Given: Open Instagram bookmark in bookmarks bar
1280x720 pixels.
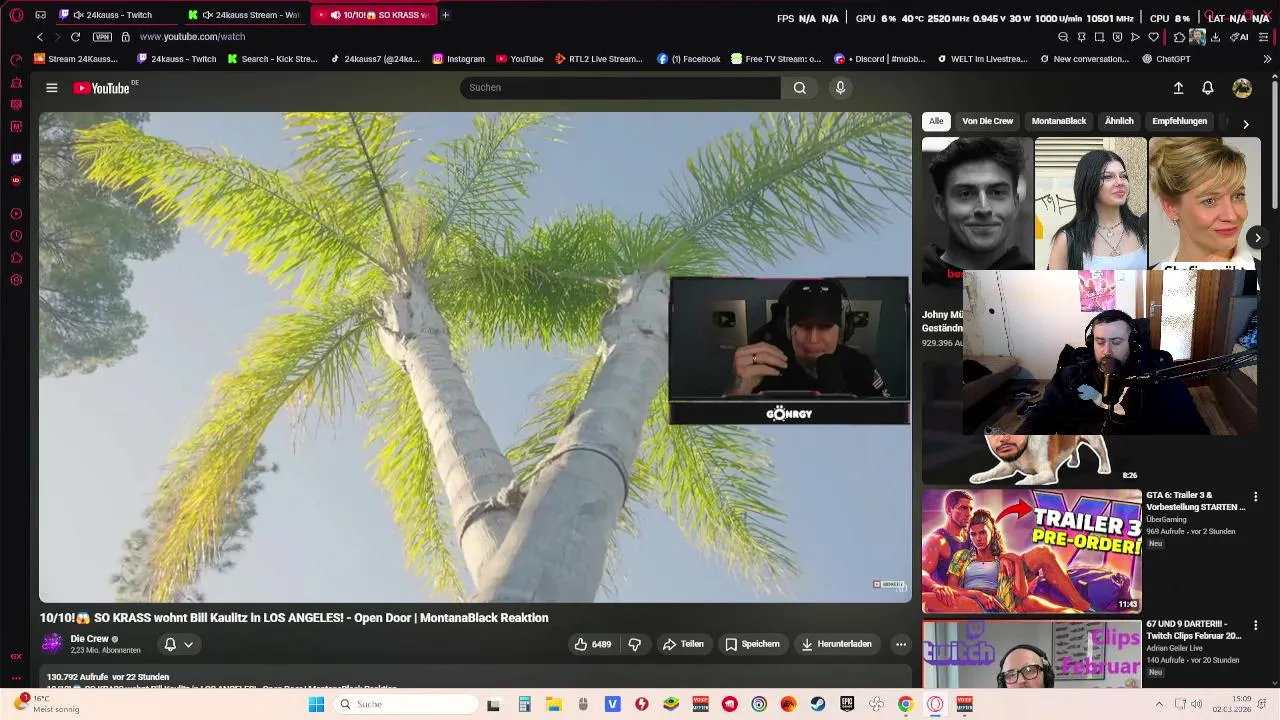Looking at the screenshot, I should (x=458, y=59).
